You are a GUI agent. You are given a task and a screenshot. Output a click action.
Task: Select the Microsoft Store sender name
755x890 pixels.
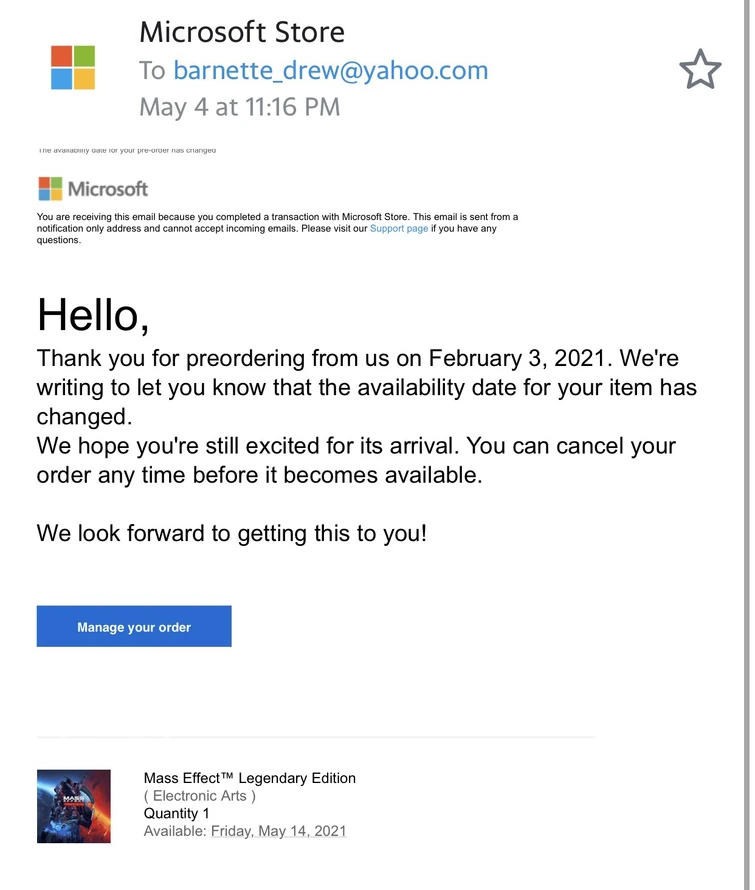coord(242,32)
